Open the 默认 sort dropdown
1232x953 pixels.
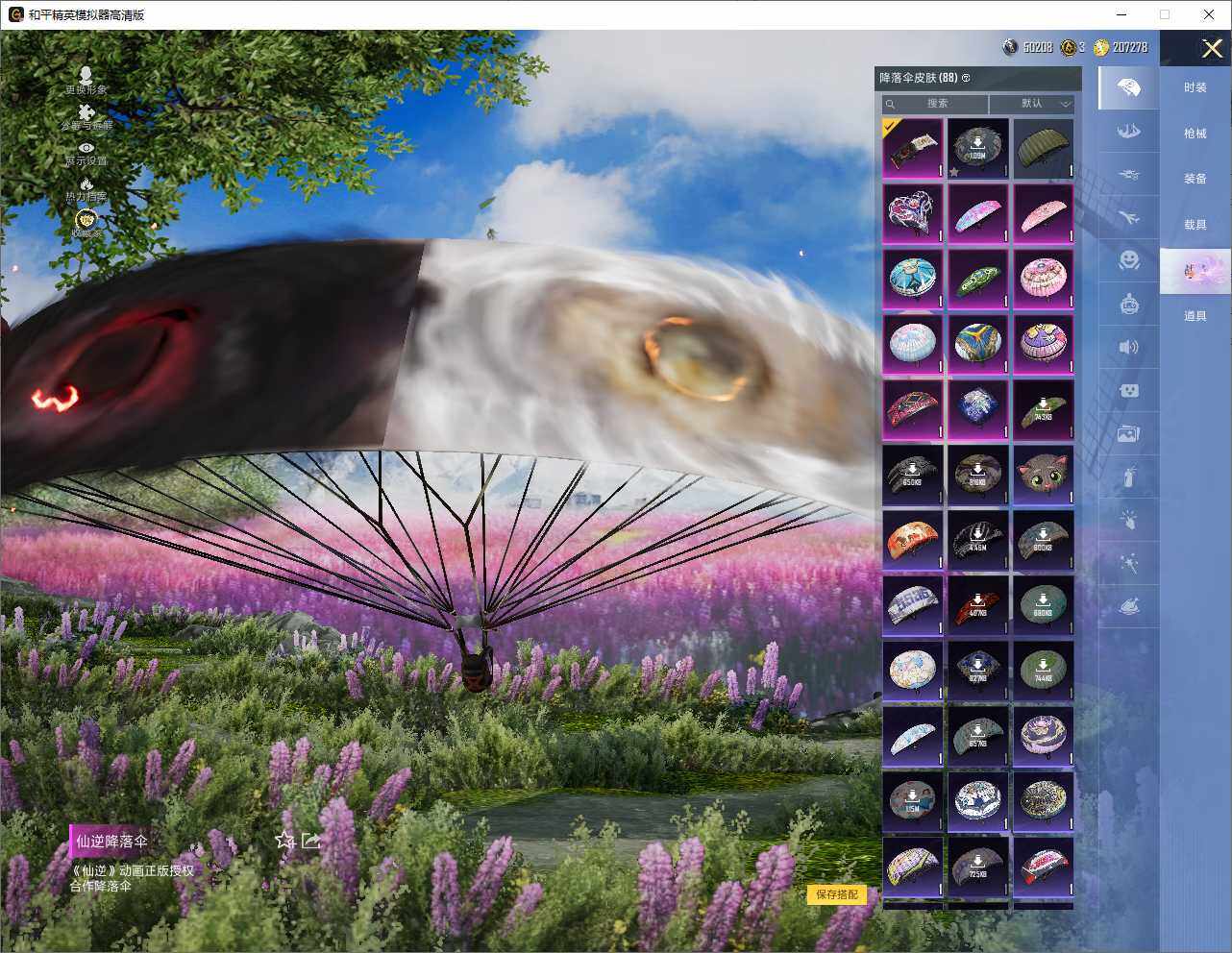click(x=1032, y=104)
